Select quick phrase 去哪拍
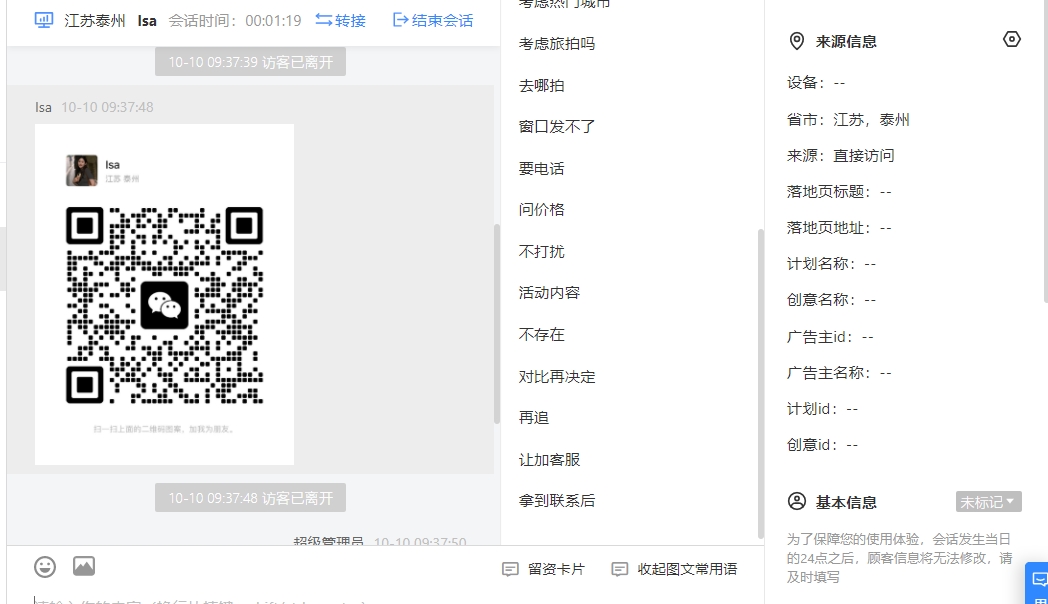Viewport: 1048px width, 604px height. [541, 86]
